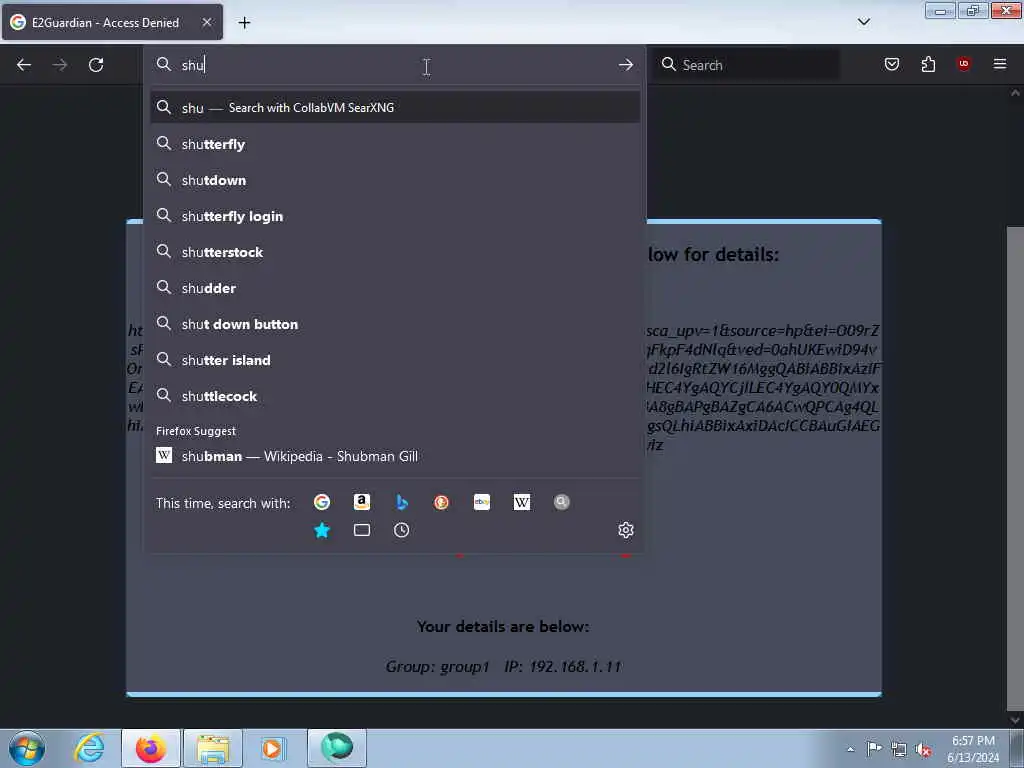Click the 'Group: group1' text

coord(437,667)
